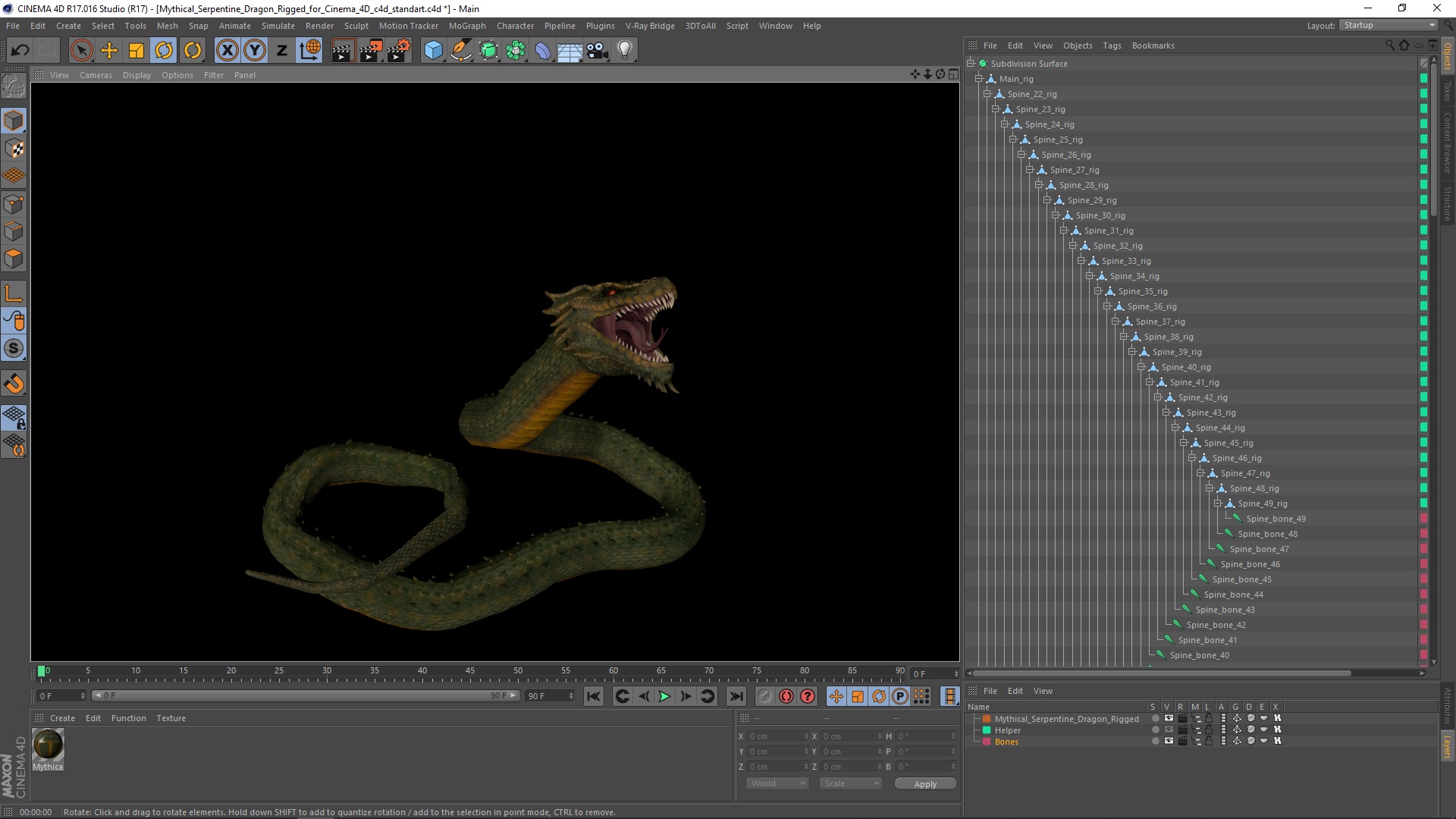Select the Scale tool

coord(136,51)
